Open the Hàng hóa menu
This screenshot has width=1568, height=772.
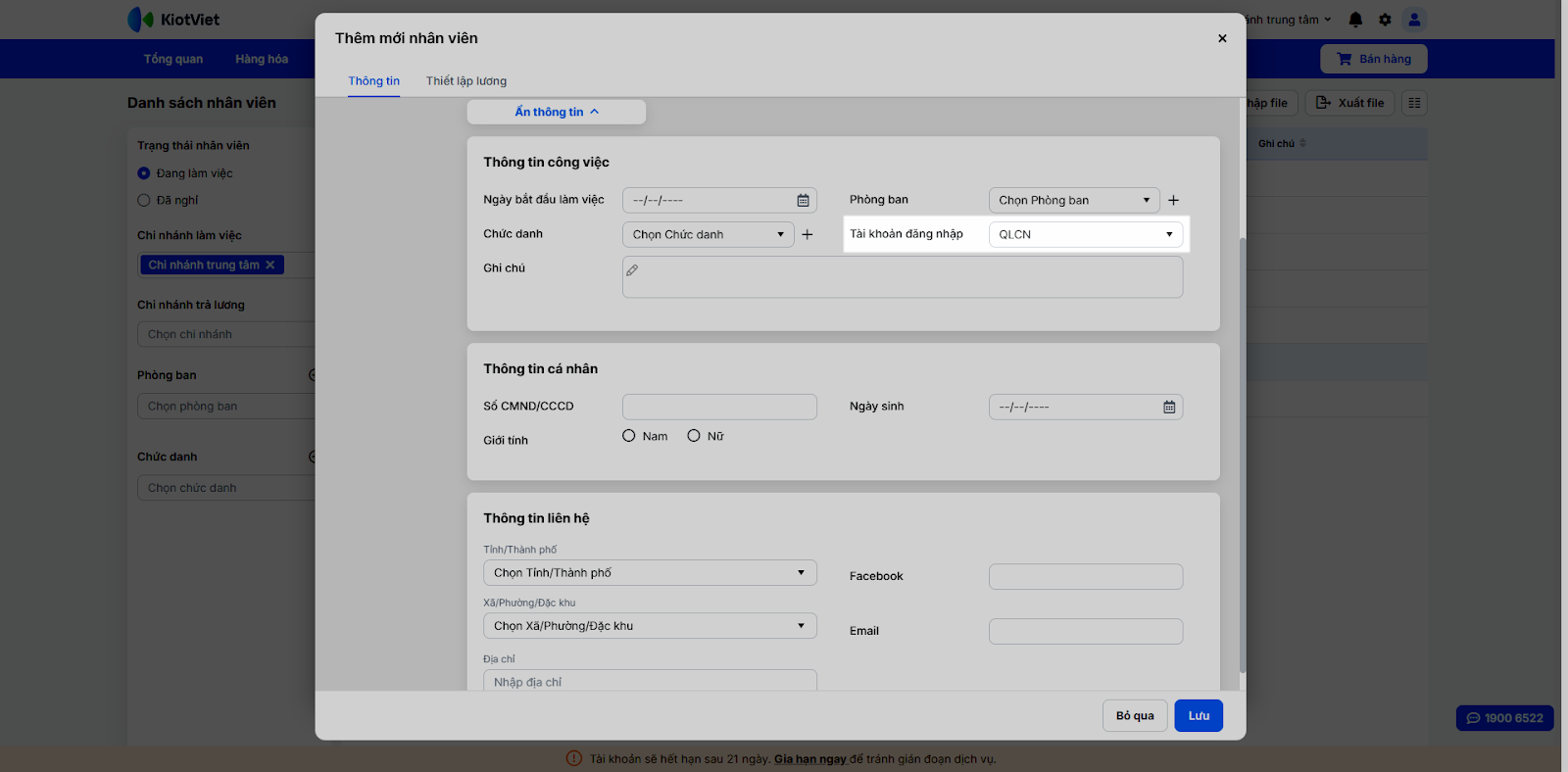(x=262, y=59)
